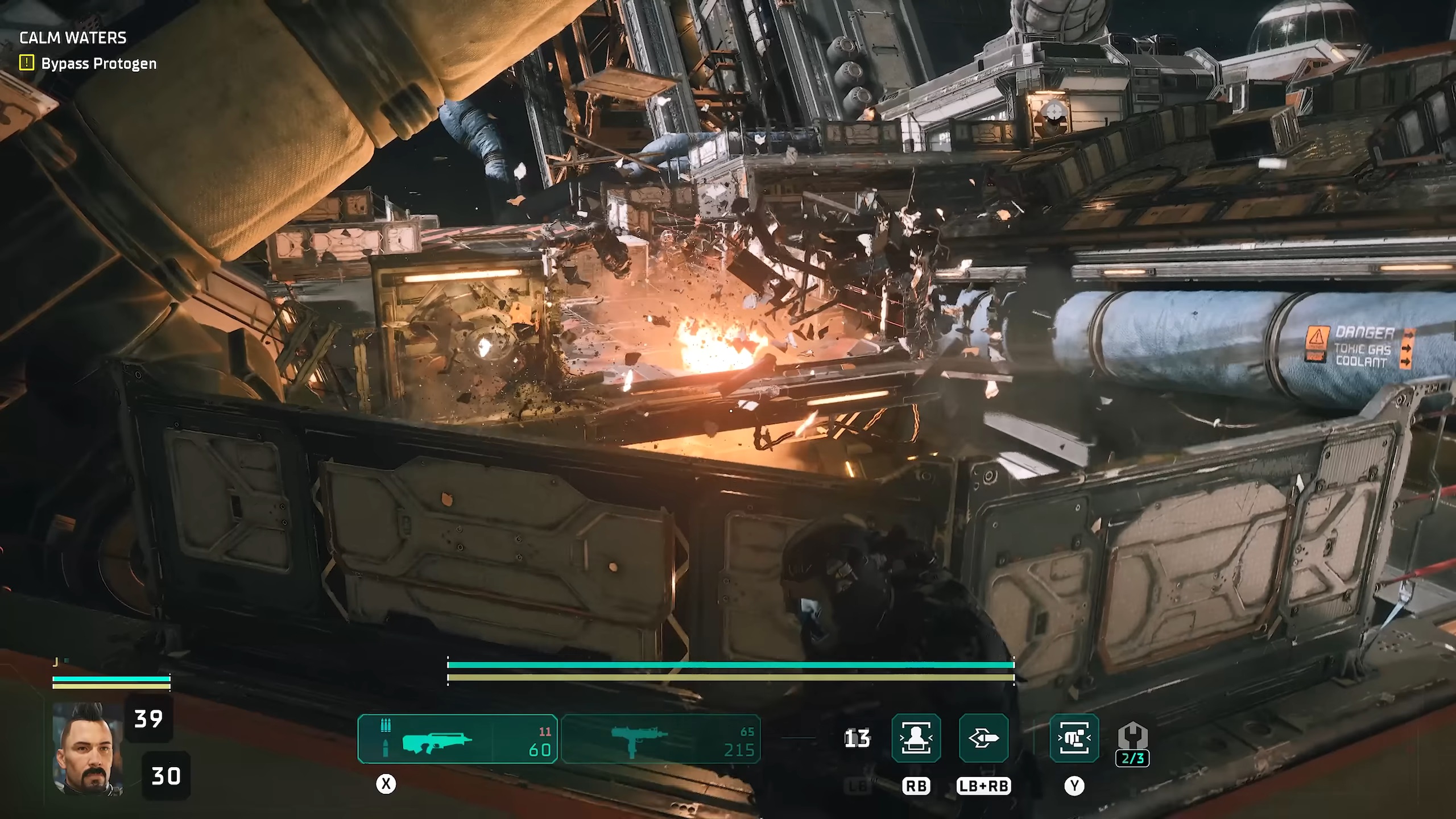Click the 2/3 repair kit count
Image resolution: width=1456 pixels, height=819 pixels.
[1132, 759]
